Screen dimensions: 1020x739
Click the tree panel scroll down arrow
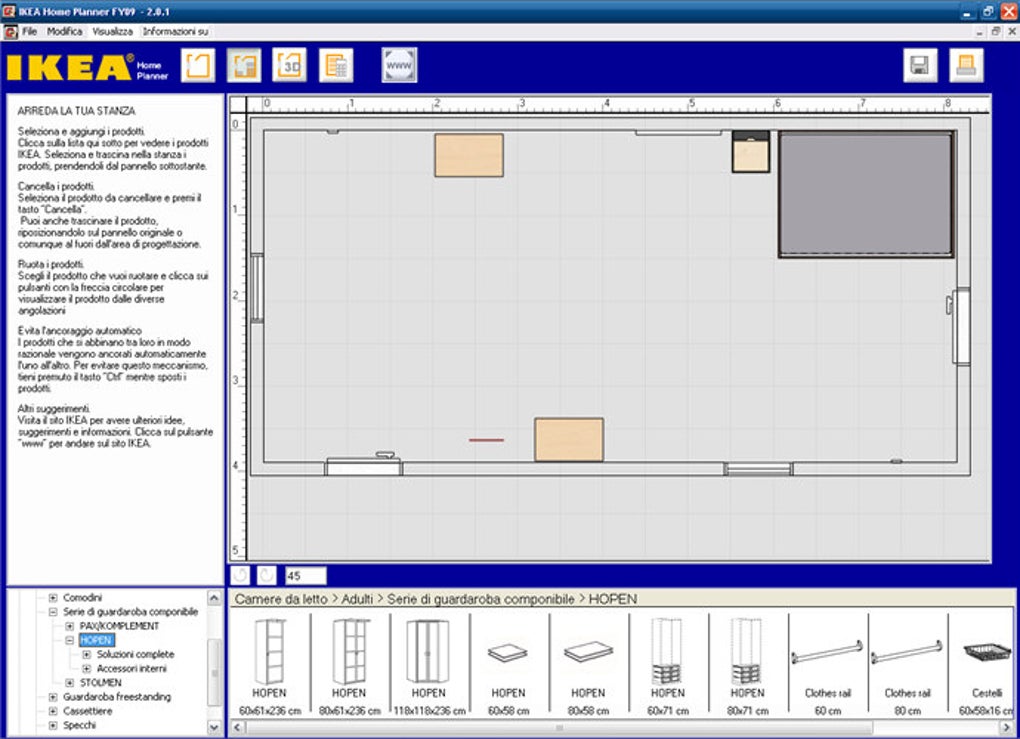[214, 727]
